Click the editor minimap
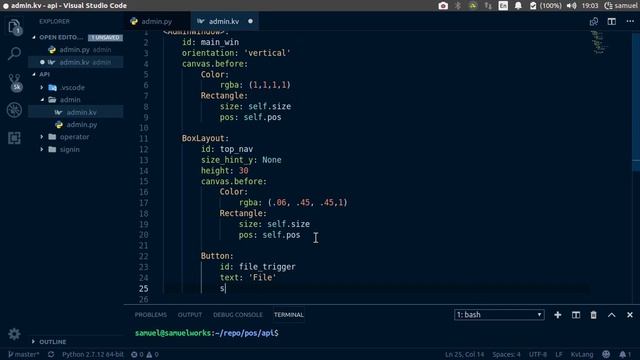The height and width of the screenshot is (360, 640). [x=599, y=43]
